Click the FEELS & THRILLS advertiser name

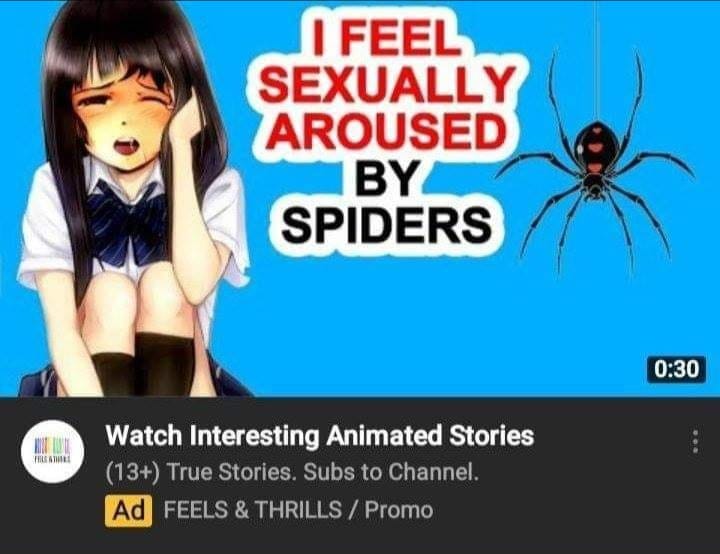point(253,510)
